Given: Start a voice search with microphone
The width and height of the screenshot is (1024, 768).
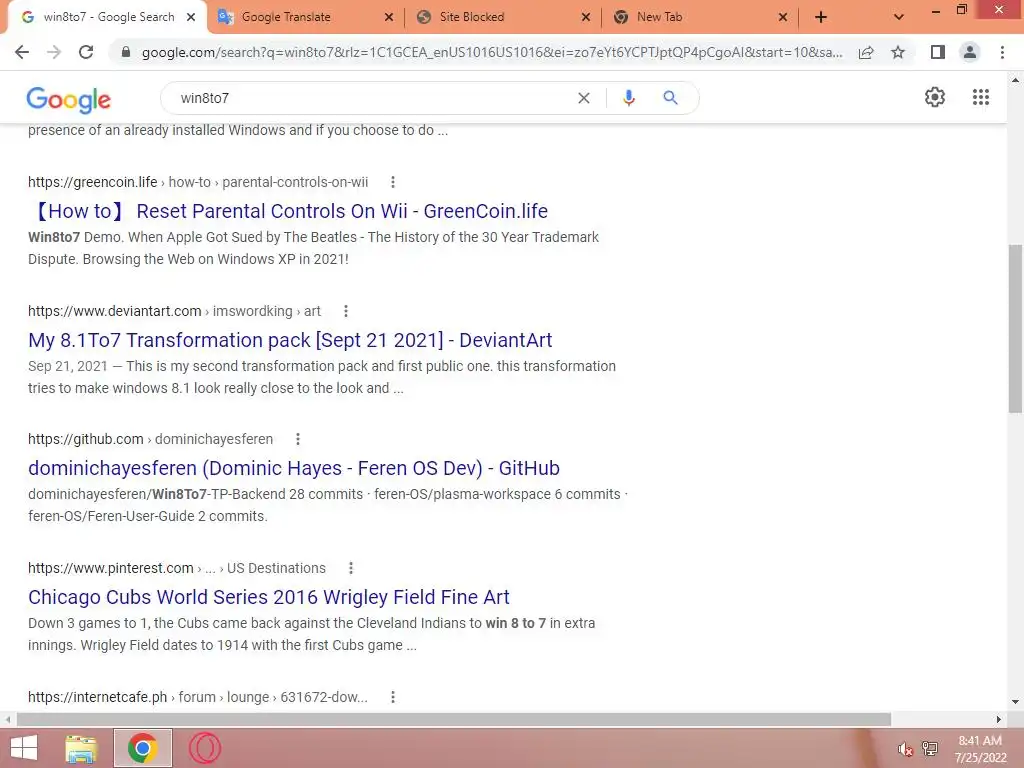Looking at the screenshot, I should [x=628, y=98].
